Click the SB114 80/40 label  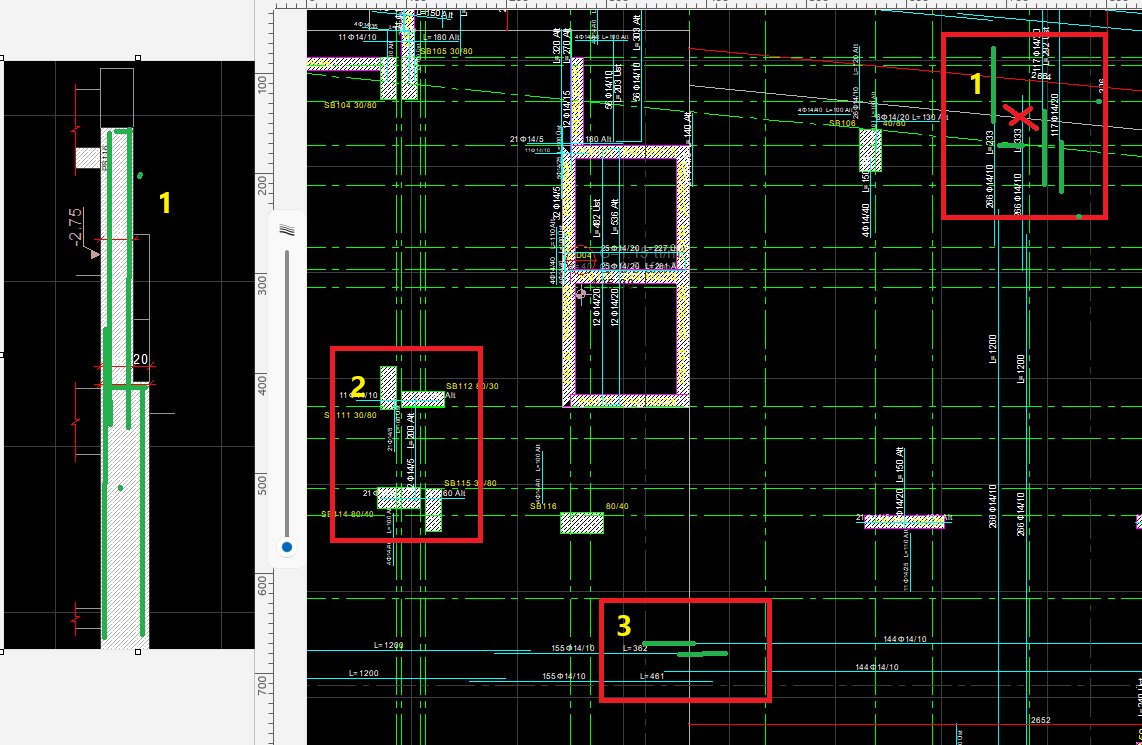click(347, 514)
